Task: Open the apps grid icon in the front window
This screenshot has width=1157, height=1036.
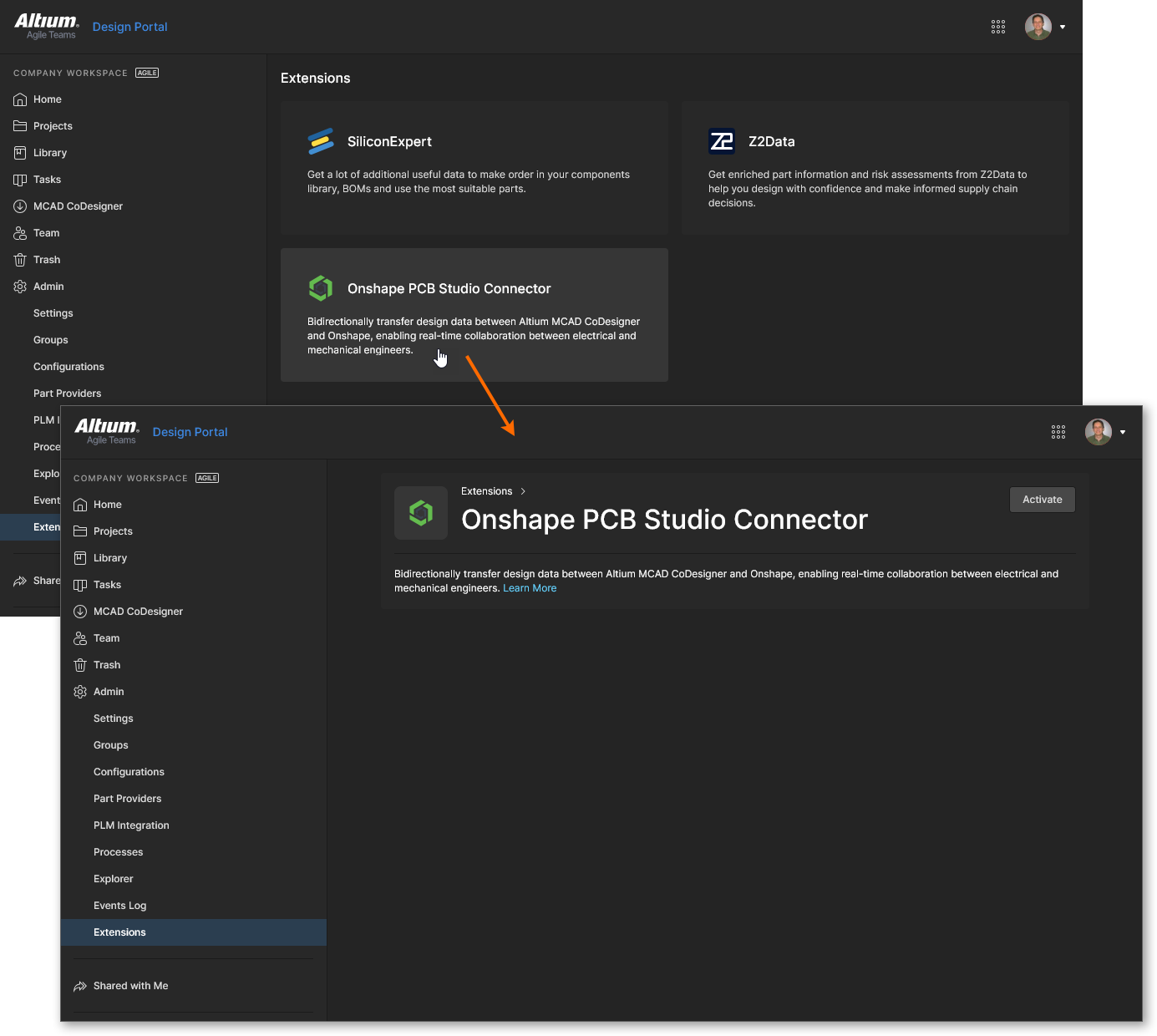Action: (x=1058, y=432)
